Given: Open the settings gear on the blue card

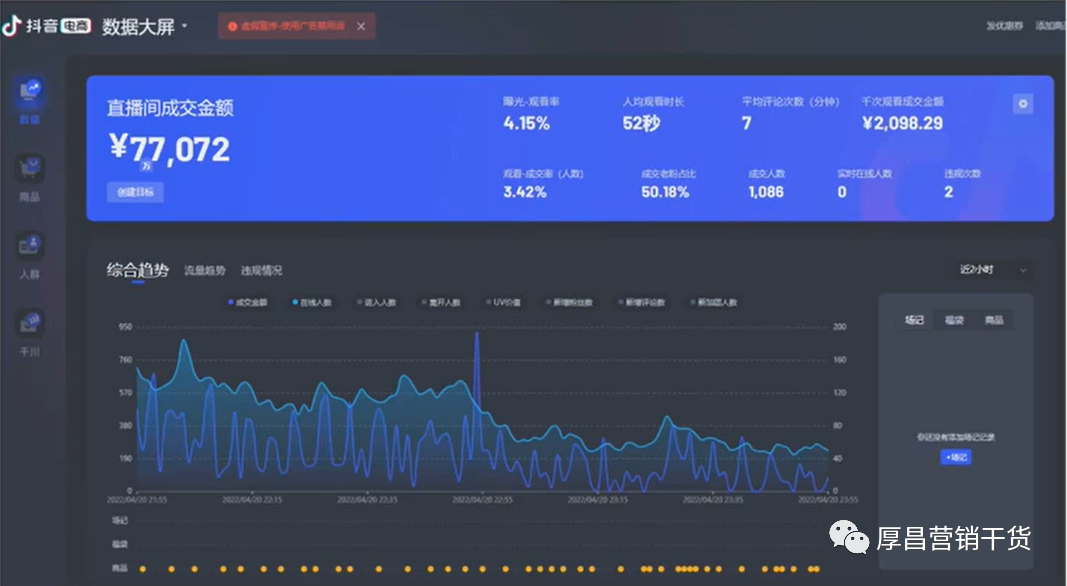Looking at the screenshot, I should 1023,104.
